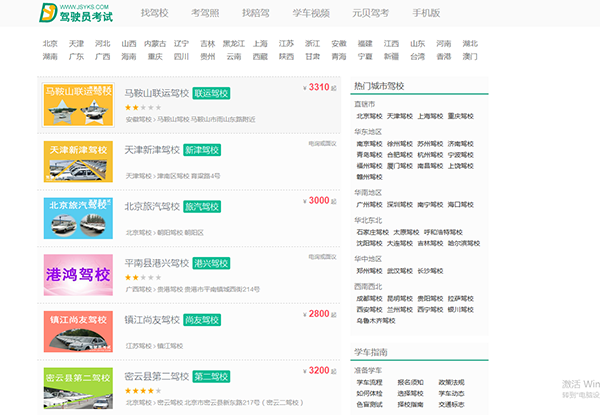Screen dimensions: 600x415
Task: Open 马鞍山联运驾校 thumbnail image
Action: pyautogui.click(x=78, y=105)
